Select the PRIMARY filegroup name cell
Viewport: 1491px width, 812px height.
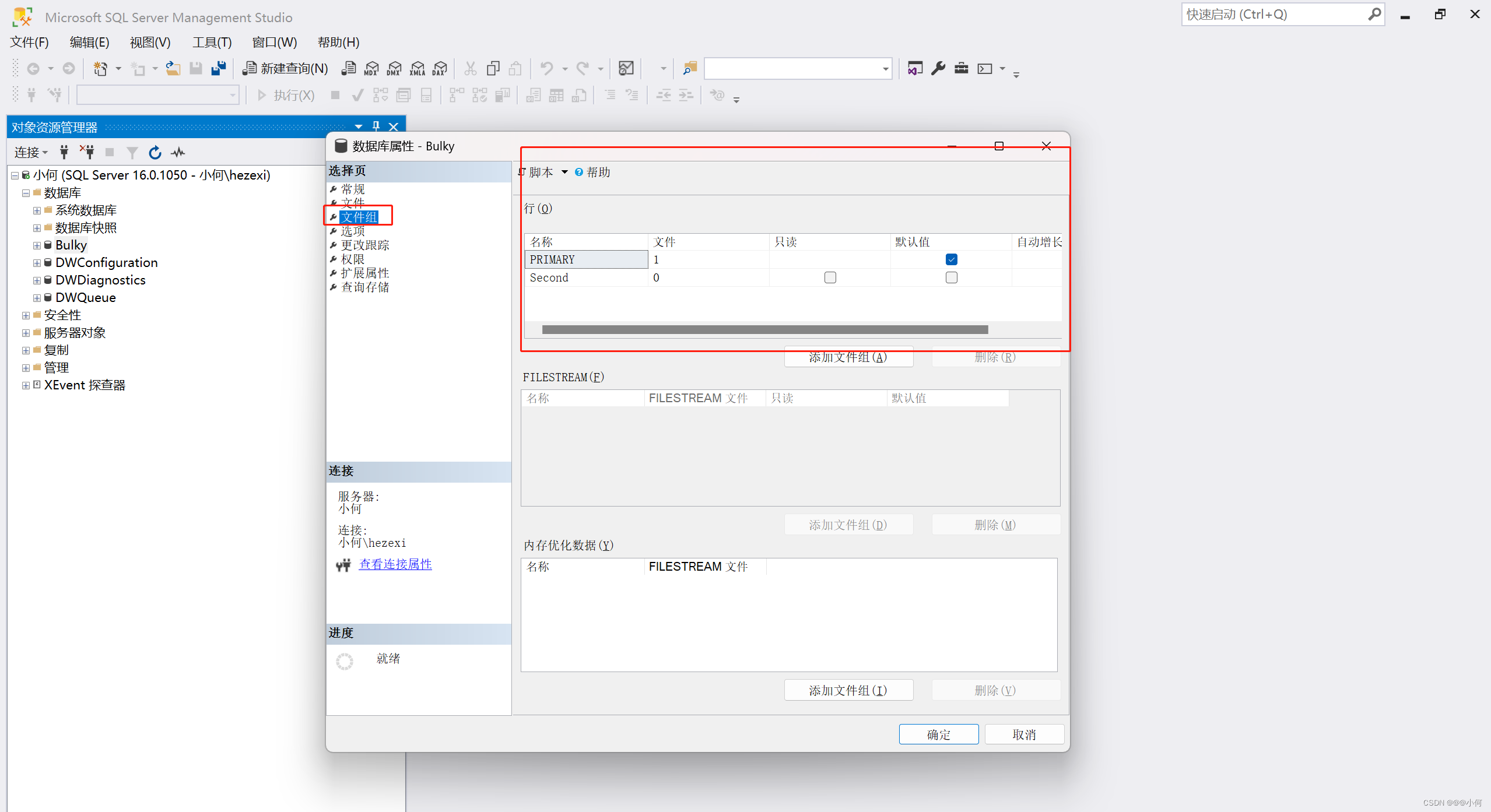(x=587, y=259)
